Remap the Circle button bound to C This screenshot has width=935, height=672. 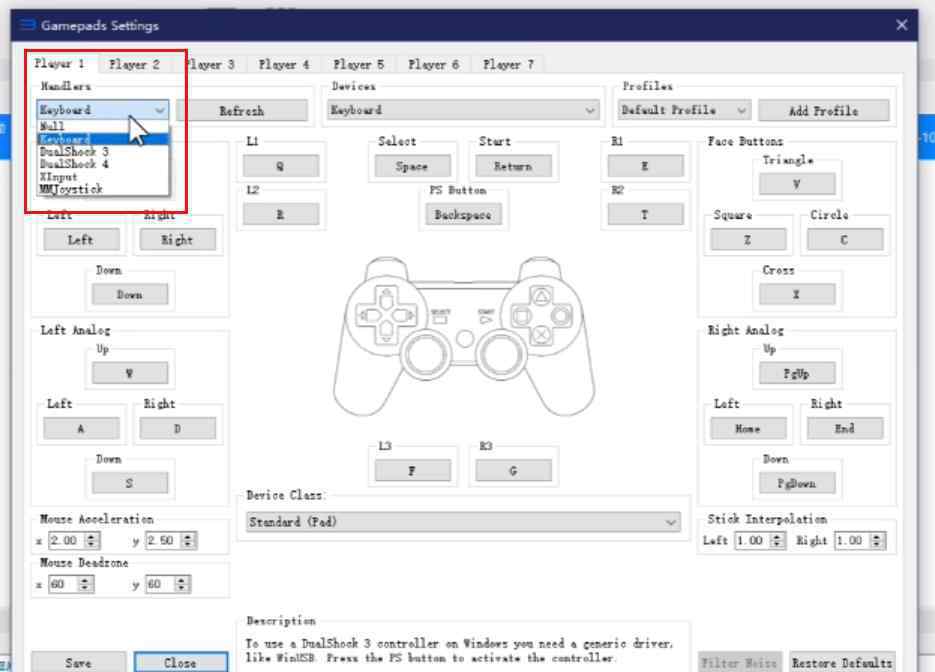pos(844,240)
